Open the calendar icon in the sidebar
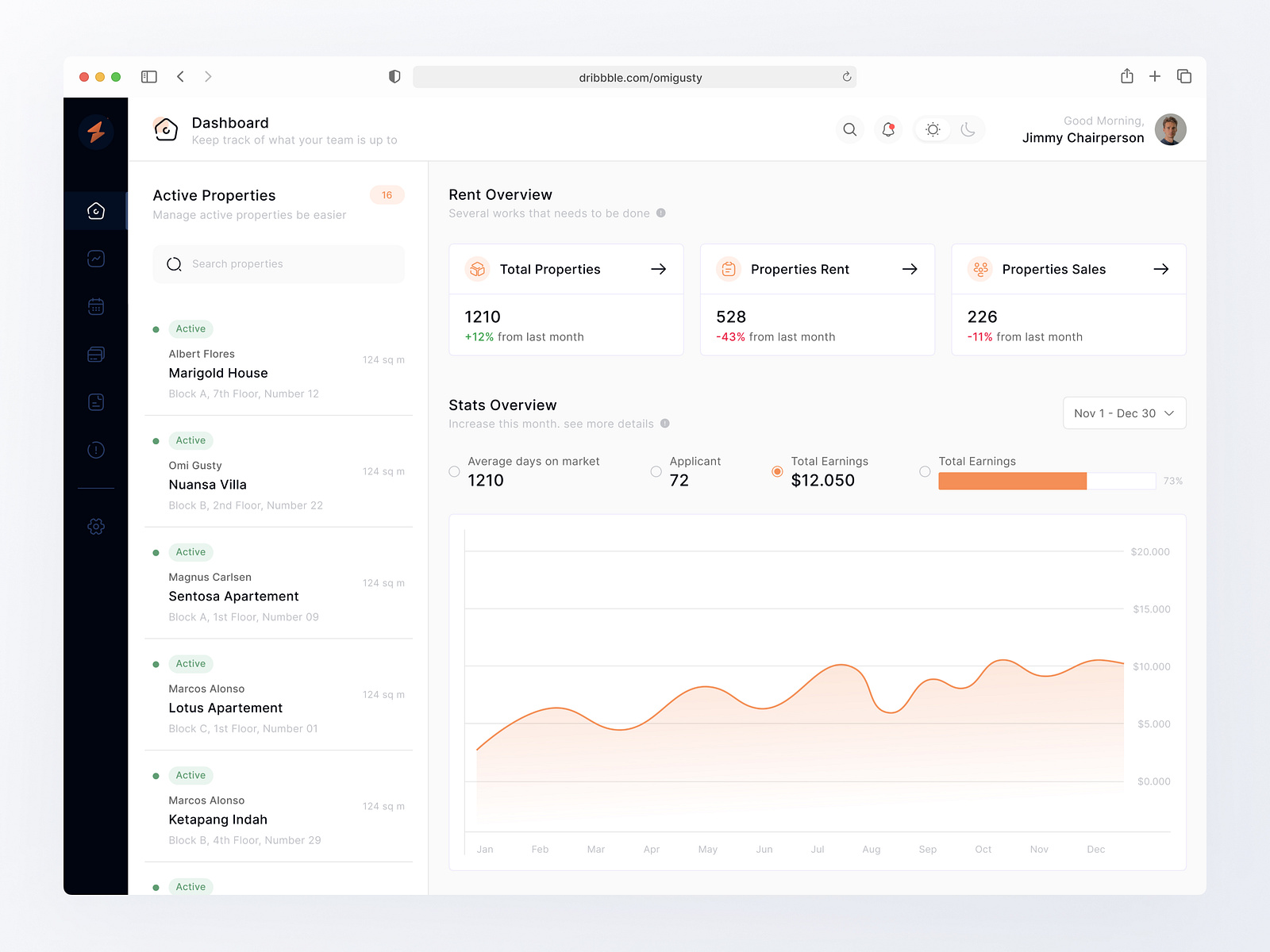Image resolution: width=1270 pixels, height=952 pixels. click(95, 306)
